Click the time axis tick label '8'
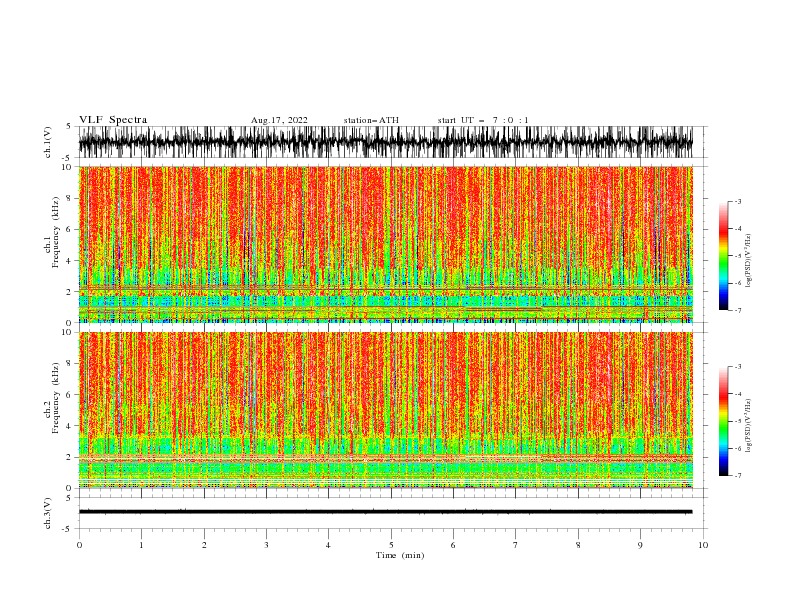This screenshot has height=612, width=792. [x=578, y=545]
